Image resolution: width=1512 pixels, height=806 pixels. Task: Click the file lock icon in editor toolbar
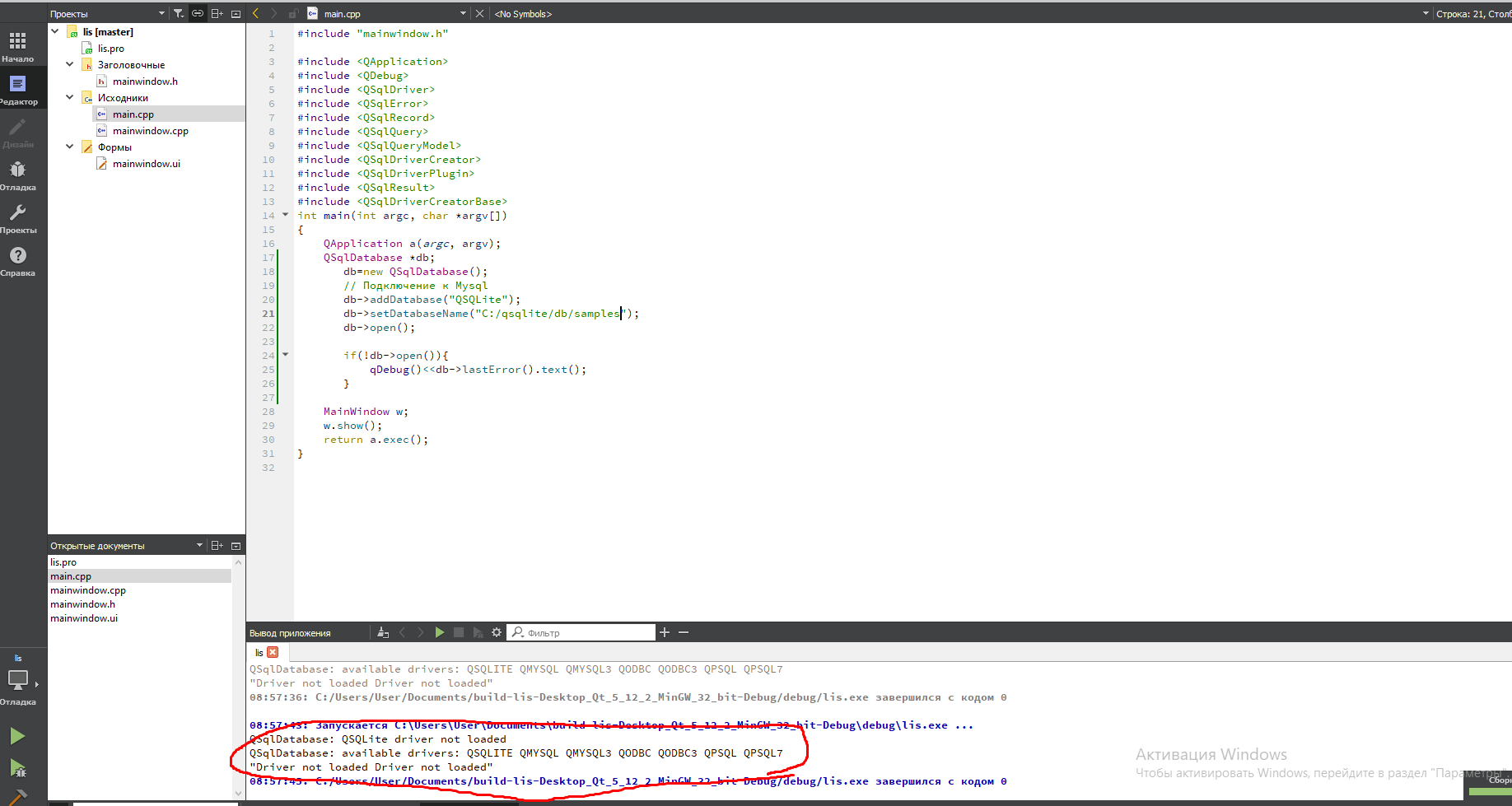click(293, 13)
